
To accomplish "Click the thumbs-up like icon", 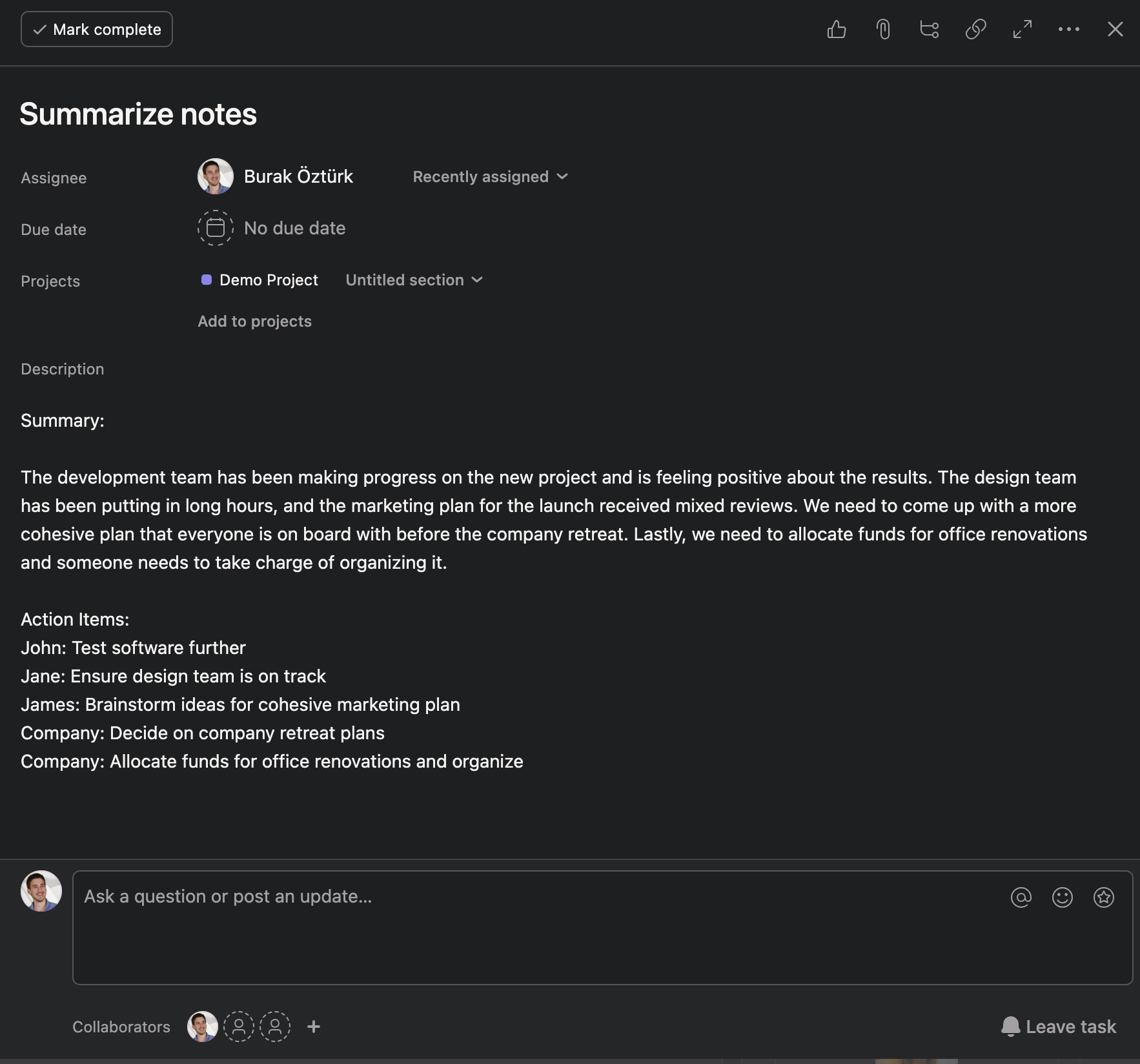I will pyautogui.click(x=836, y=29).
